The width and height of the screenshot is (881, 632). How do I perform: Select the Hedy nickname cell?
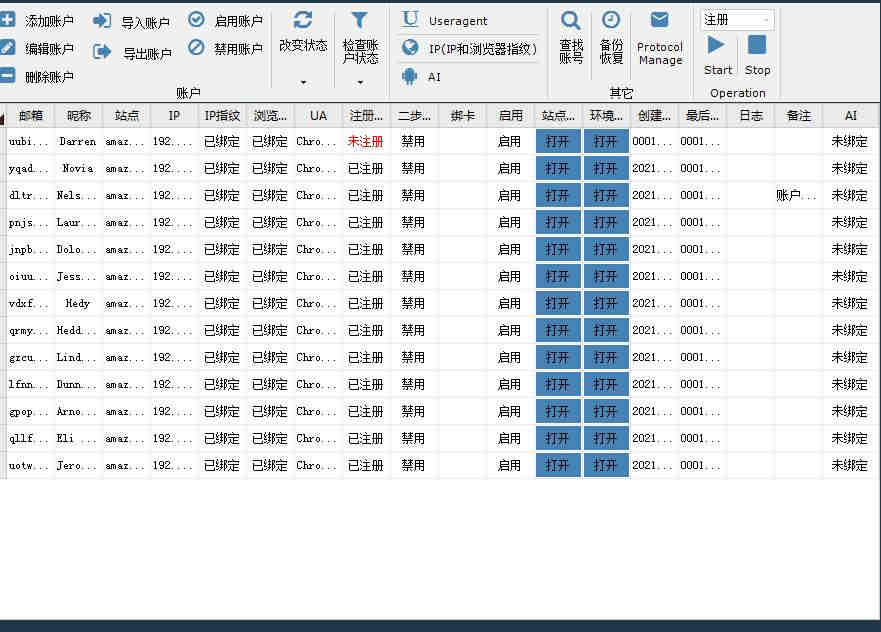78,303
